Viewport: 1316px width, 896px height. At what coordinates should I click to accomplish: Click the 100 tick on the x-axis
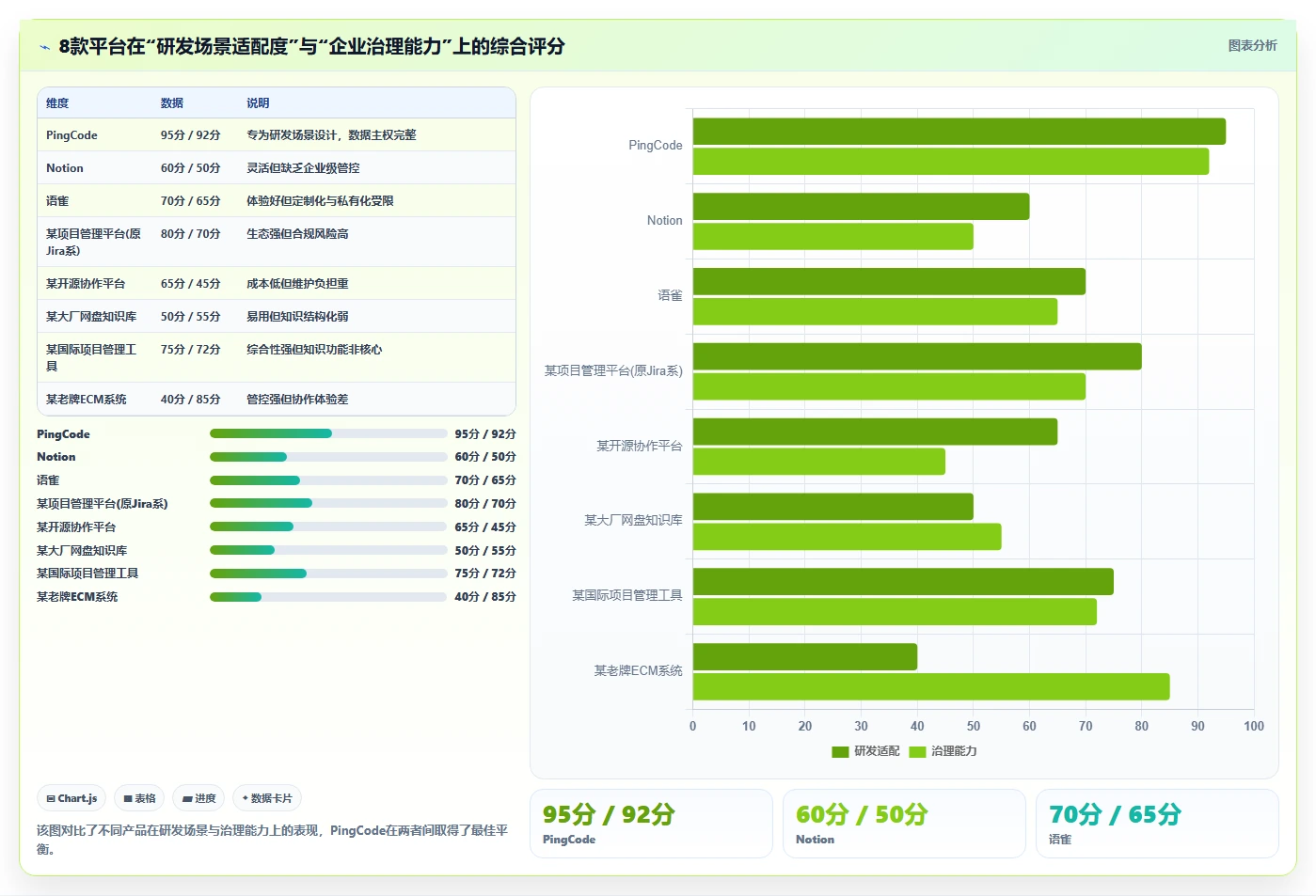point(1254,726)
